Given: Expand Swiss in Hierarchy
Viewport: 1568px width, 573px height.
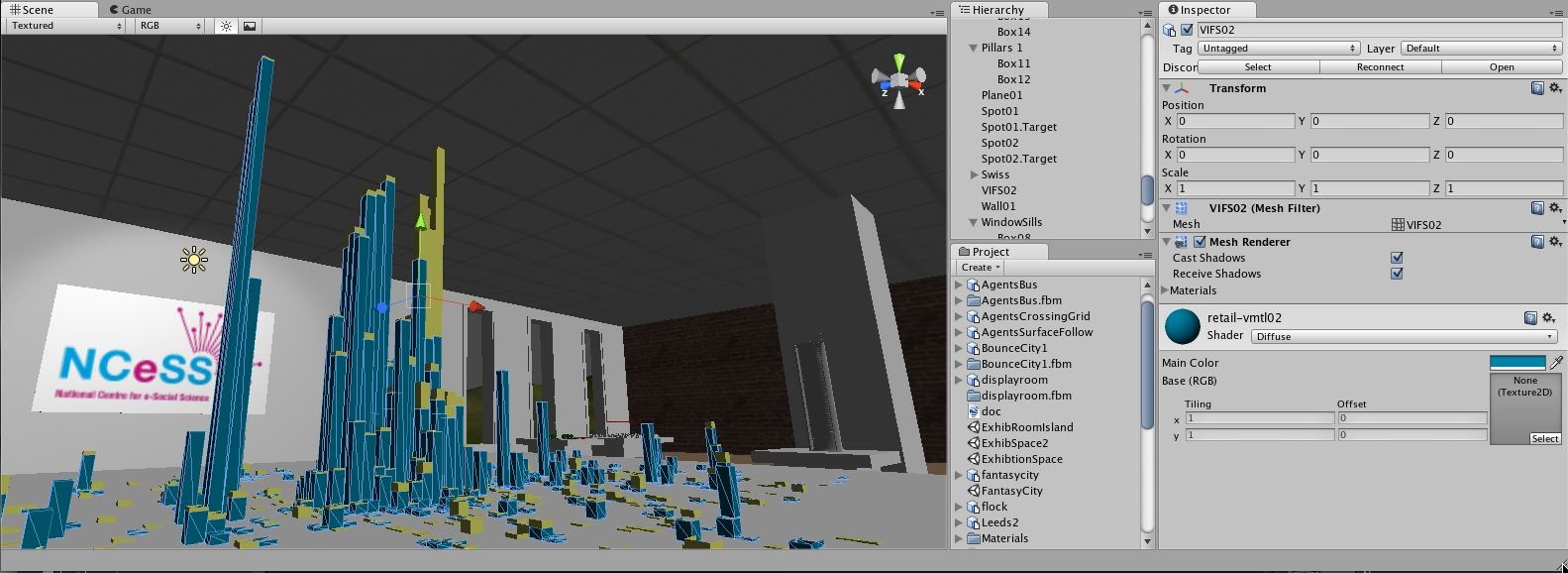Looking at the screenshot, I should 975,174.
